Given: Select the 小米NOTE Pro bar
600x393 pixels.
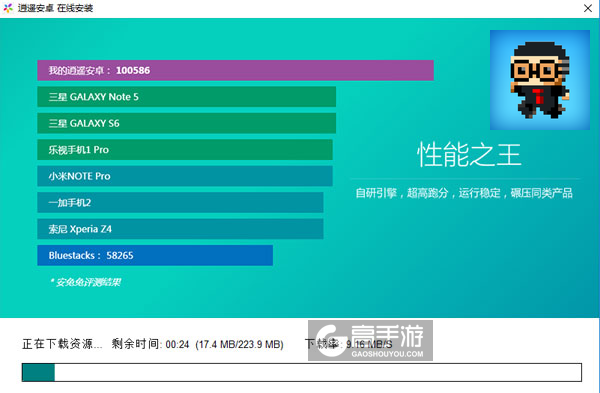Looking at the screenshot, I should coord(185,176).
